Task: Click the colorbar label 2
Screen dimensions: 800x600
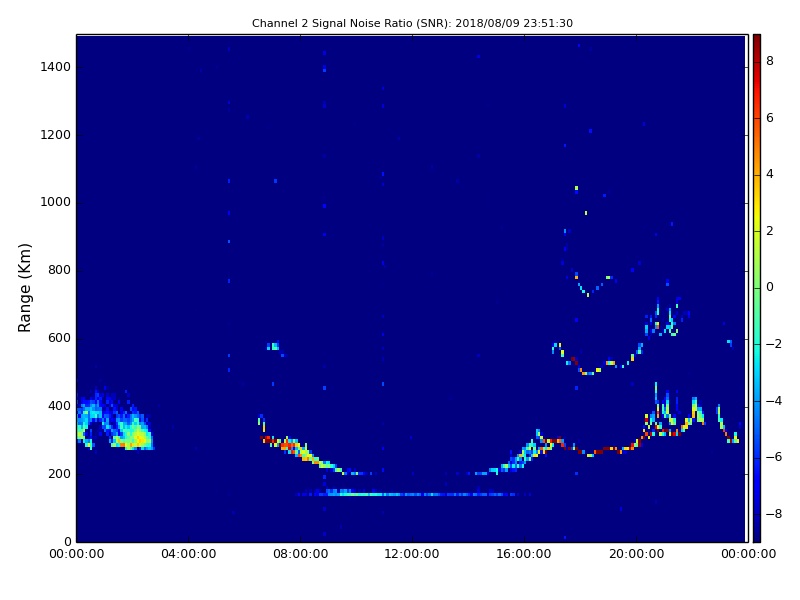Action: point(770,231)
